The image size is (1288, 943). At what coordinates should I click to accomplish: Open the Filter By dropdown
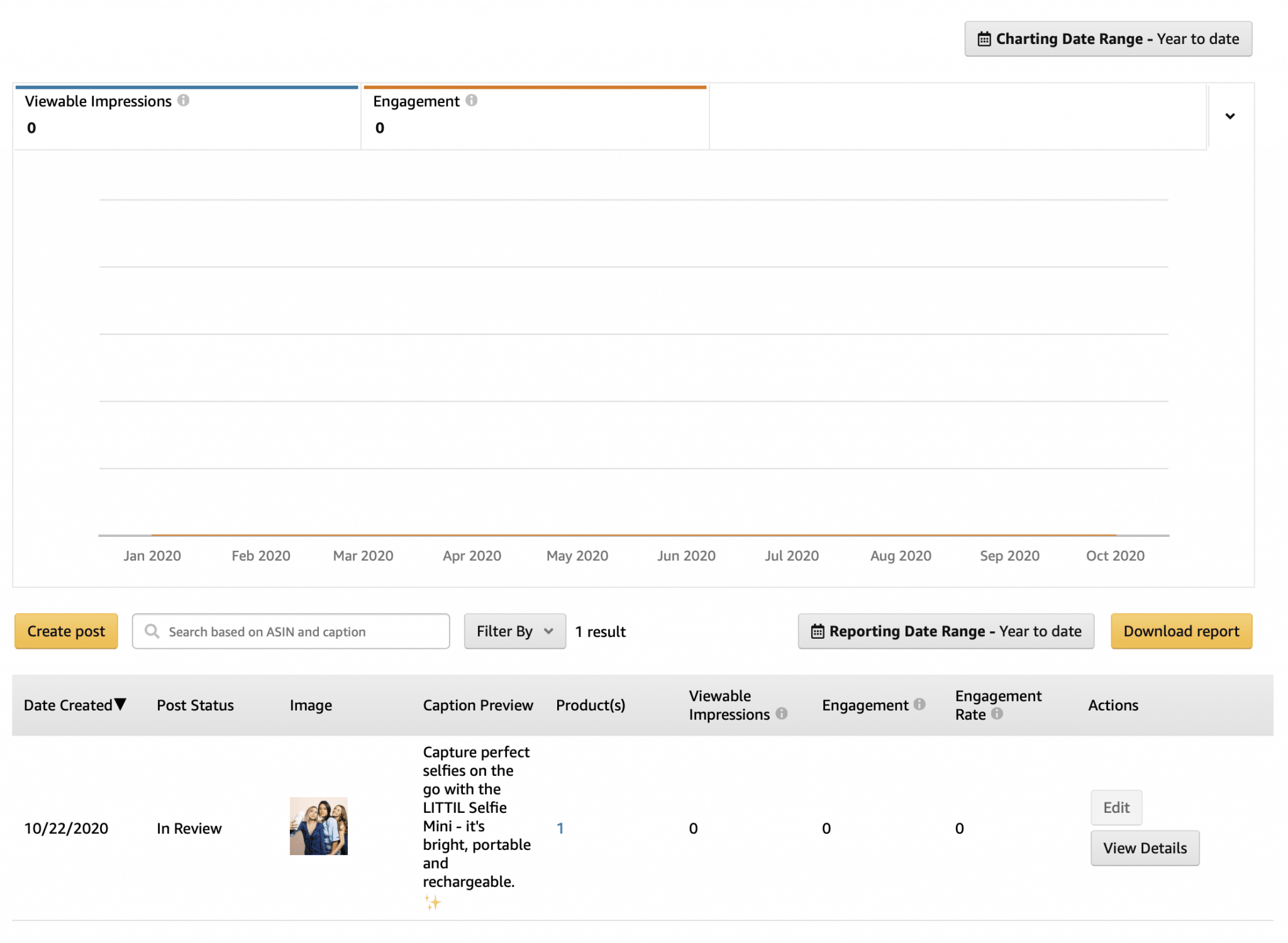[514, 631]
